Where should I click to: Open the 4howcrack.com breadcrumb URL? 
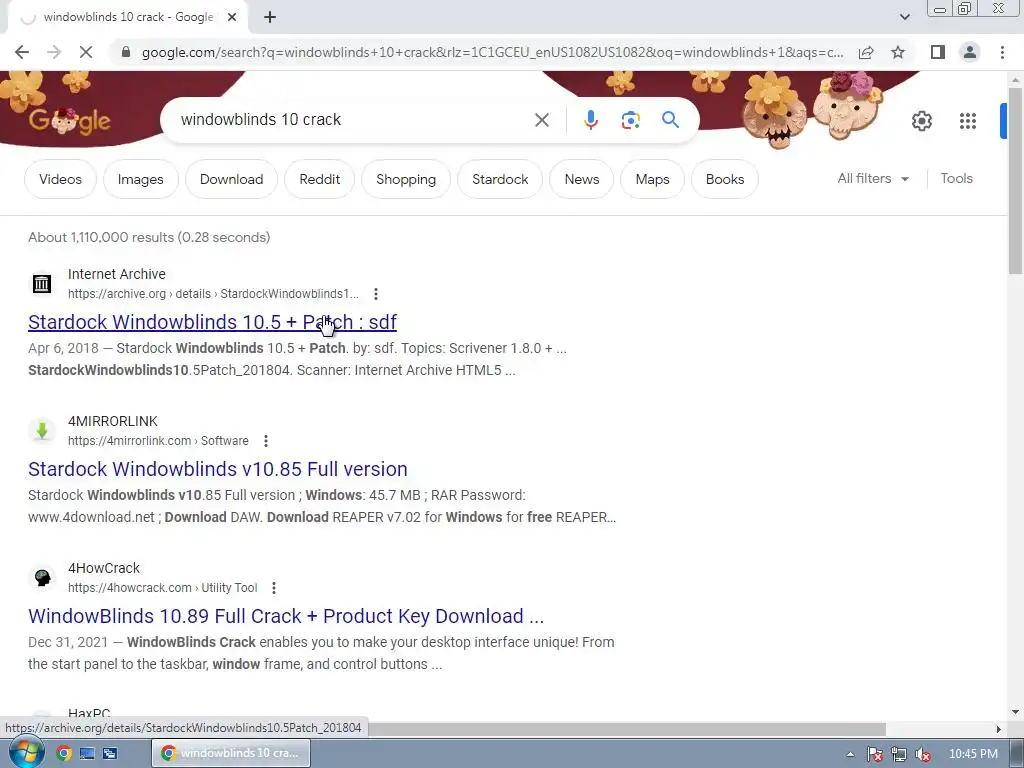pos(163,588)
